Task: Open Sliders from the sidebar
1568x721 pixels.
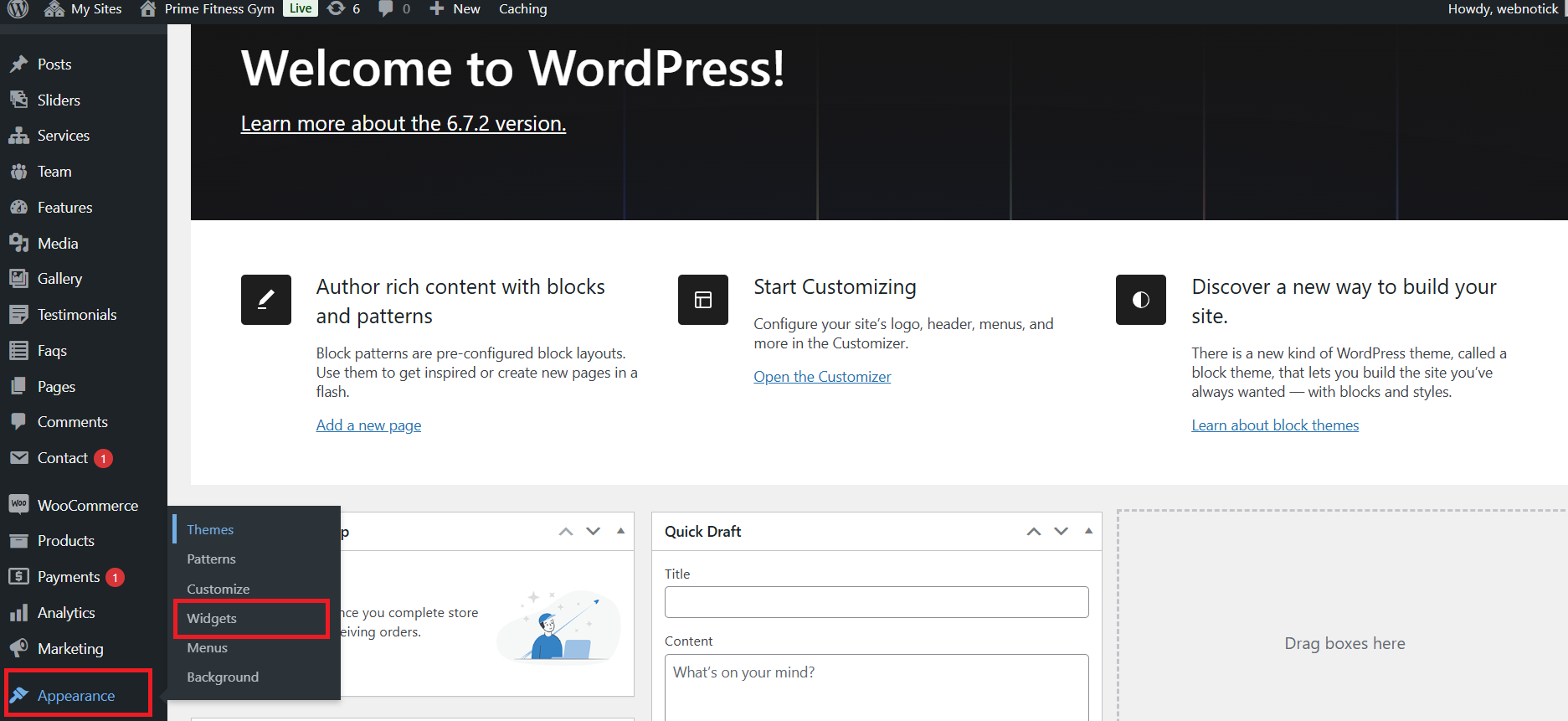Action: pyautogui.click(x=59, y=100)
